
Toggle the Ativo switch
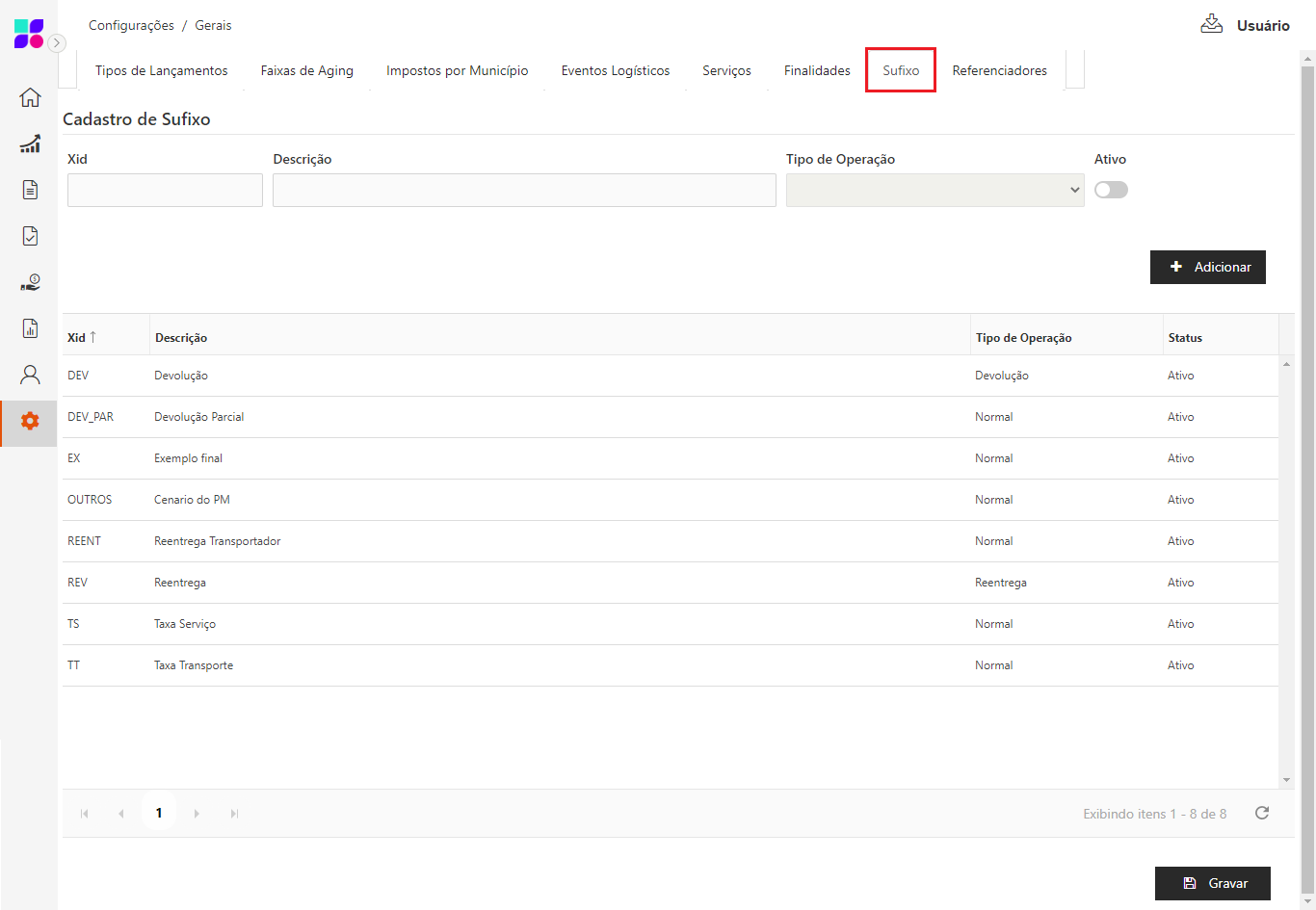click(1111, 190)
